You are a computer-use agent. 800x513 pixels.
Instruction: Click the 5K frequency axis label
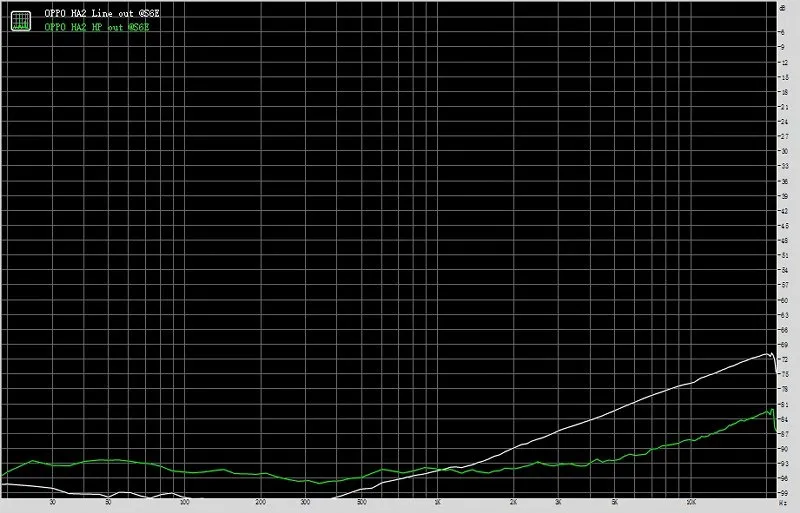[x=614, y=502]
